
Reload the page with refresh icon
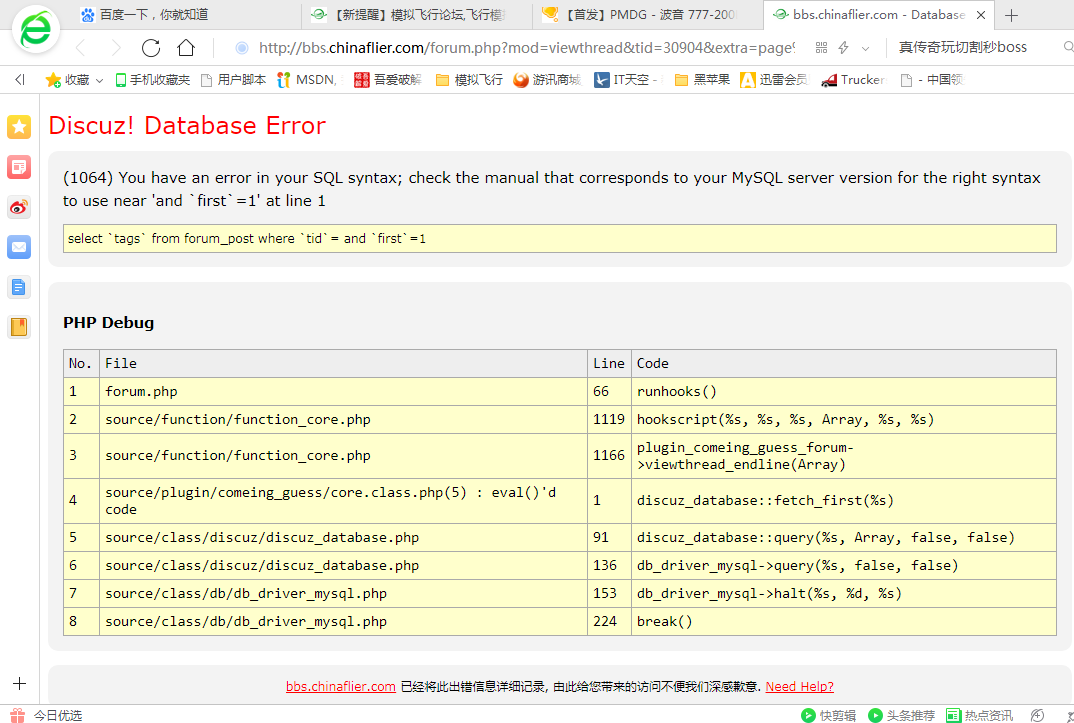(151, 48)
